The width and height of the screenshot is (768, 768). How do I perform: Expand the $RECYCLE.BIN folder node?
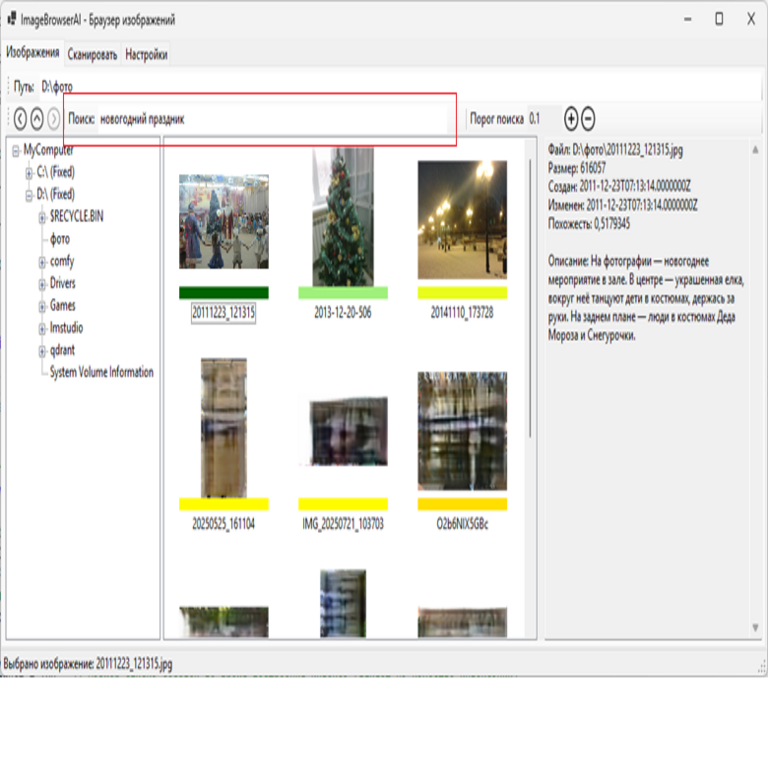(42, 216)
